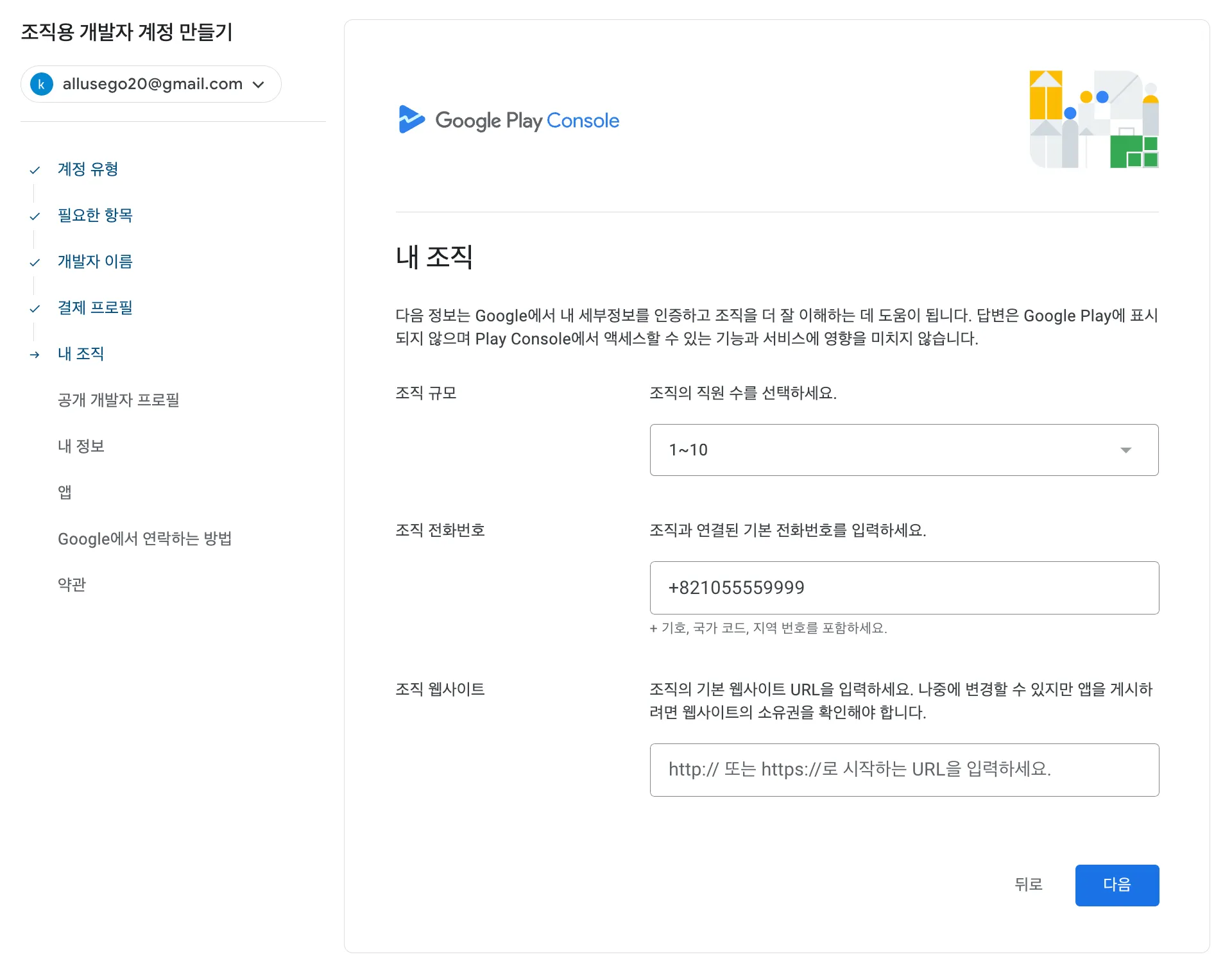Viewport: 1232px width, 975px height.
Task: Go to the 결제 프로필 step
Action: pos(95,308)
